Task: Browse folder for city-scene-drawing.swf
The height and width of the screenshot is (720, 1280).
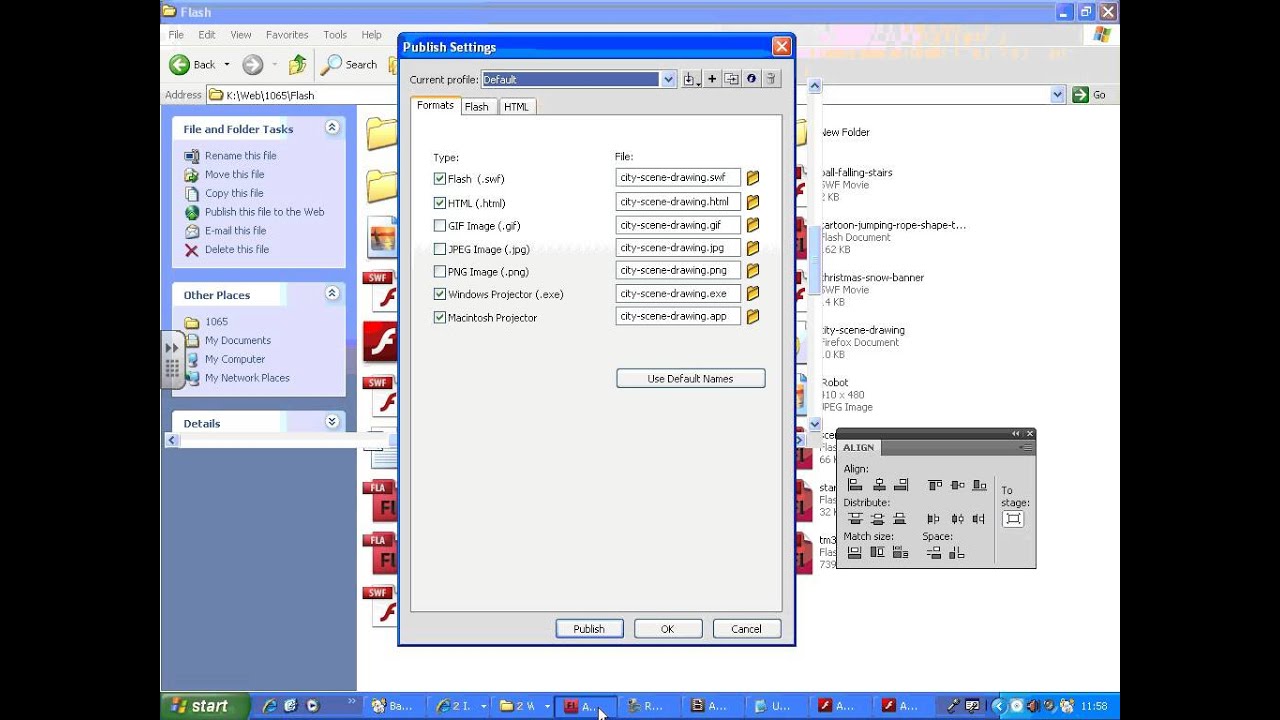Action: (753, 178)
